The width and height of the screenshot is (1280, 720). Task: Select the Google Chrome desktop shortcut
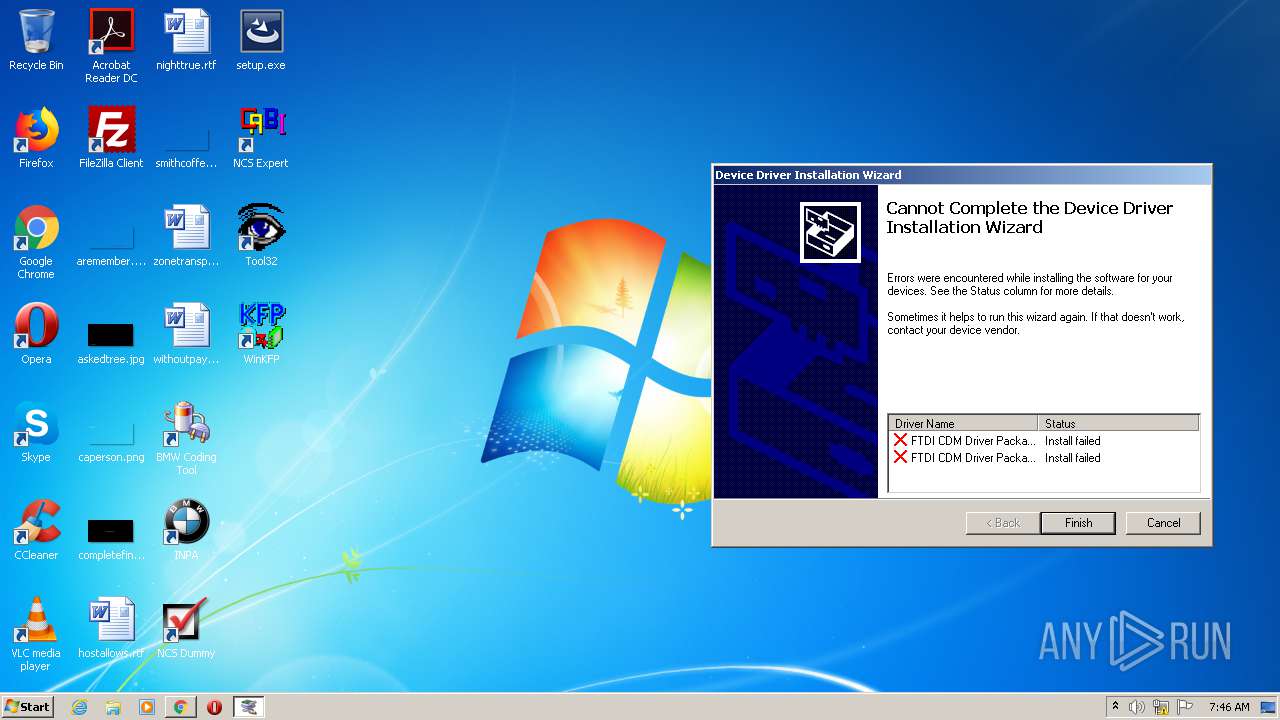[36, 242]
